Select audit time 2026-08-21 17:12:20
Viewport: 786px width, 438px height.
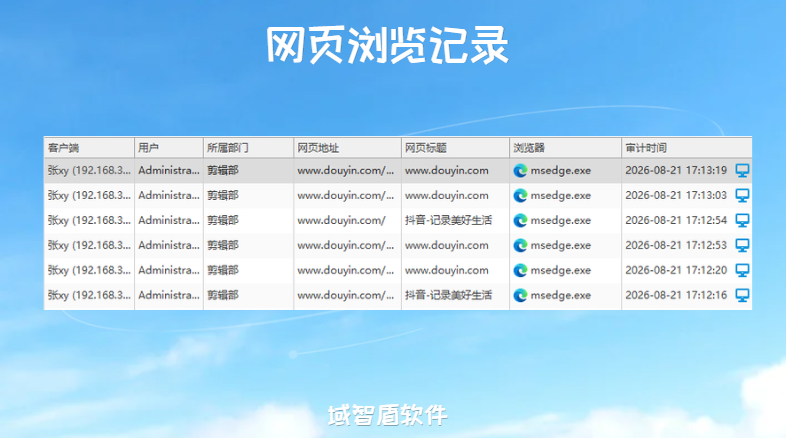tap(676, 270)
